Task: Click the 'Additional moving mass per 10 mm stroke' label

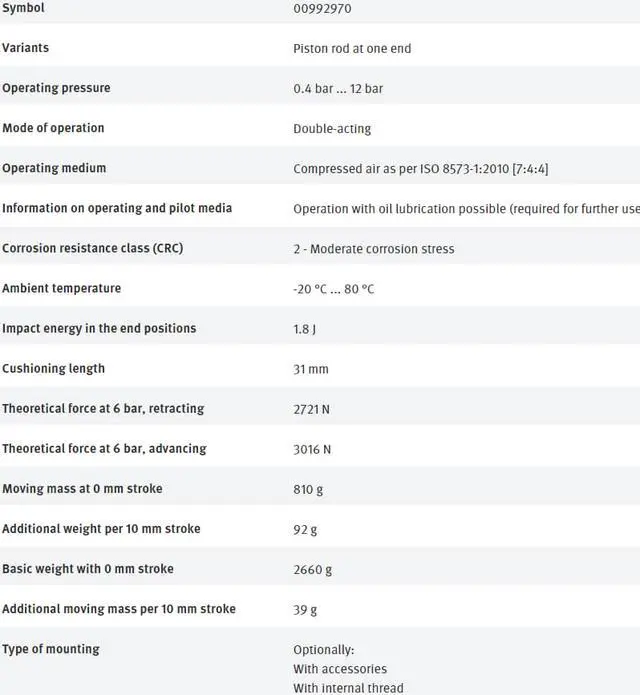Action: pos(119,608)
